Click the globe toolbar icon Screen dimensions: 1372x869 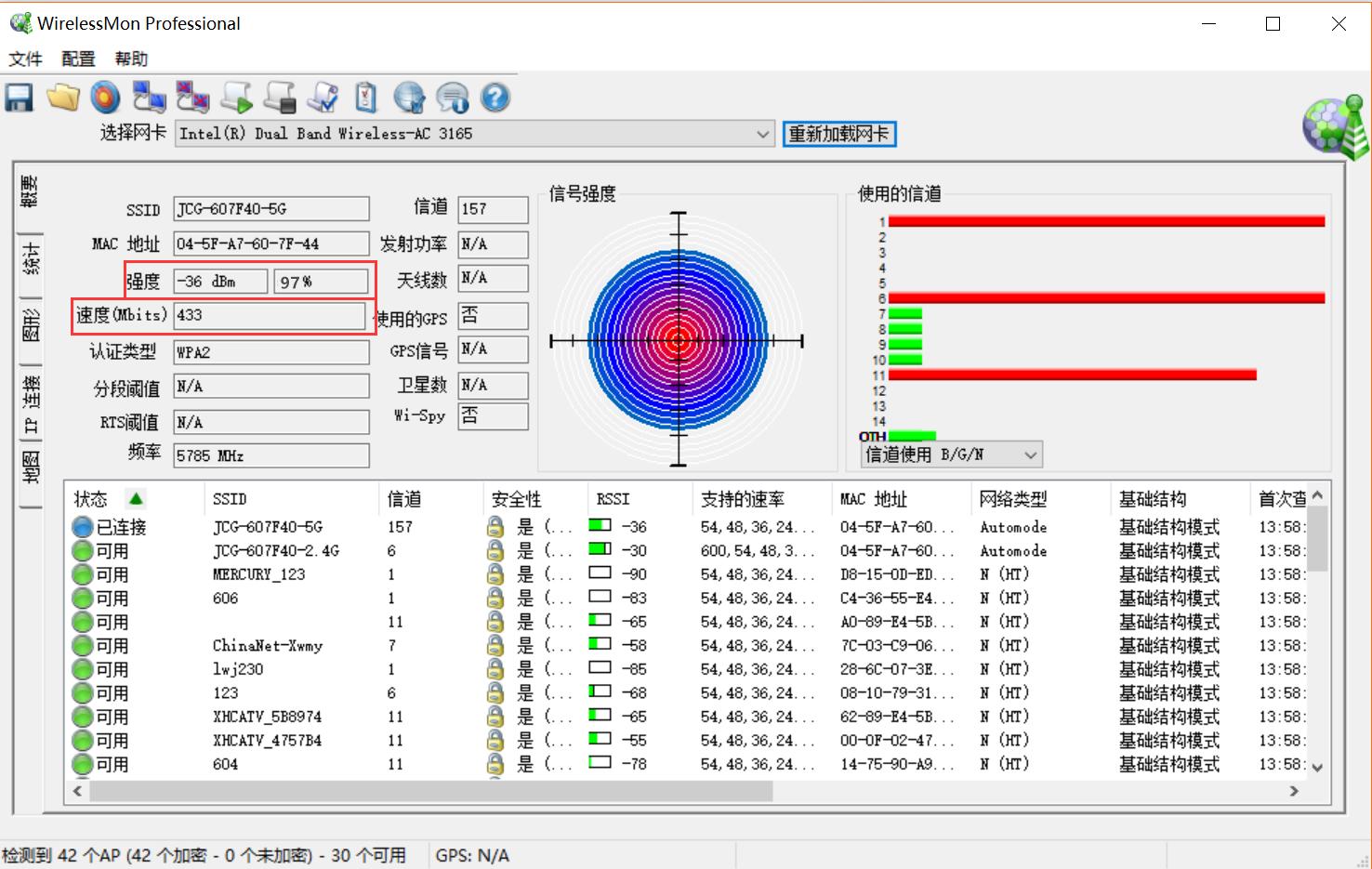click(x=409, y=98)
